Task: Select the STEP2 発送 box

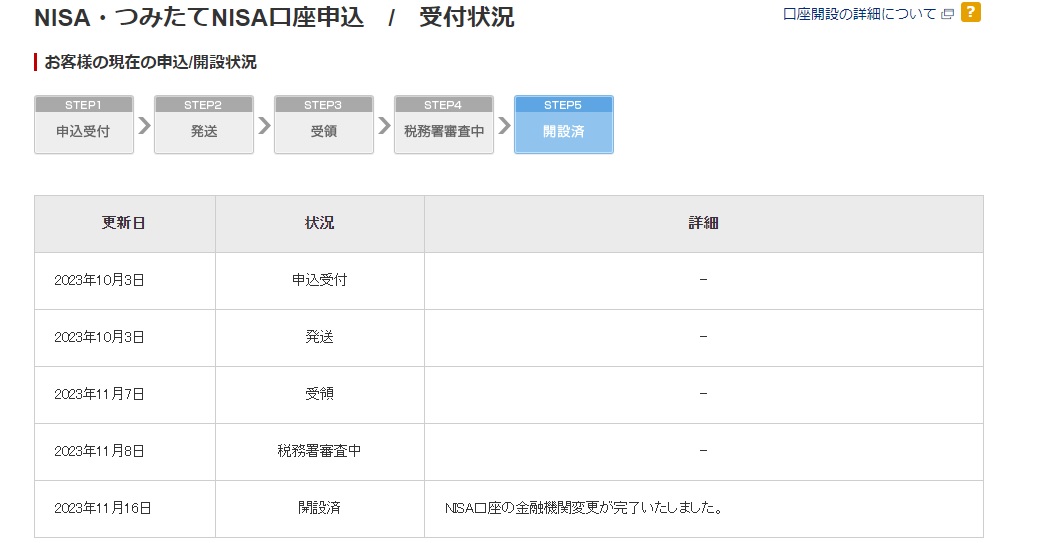Action: pyautogui.click(x=203, y=124)
